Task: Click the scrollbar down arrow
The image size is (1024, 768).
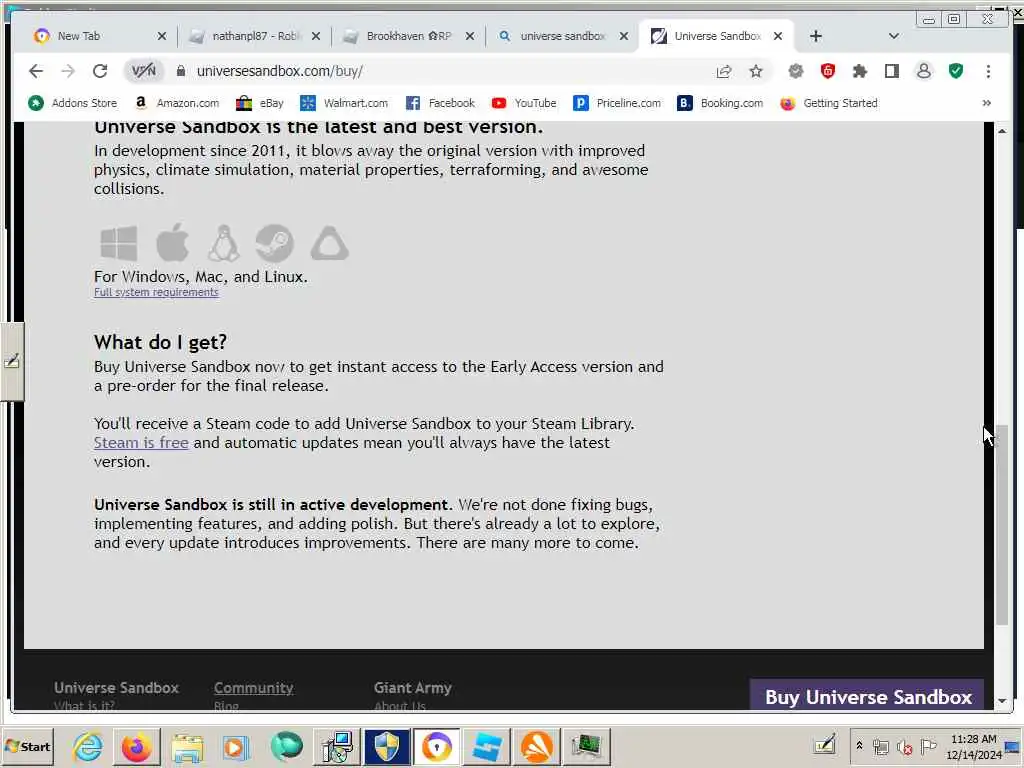Action: pos(1002,701)
